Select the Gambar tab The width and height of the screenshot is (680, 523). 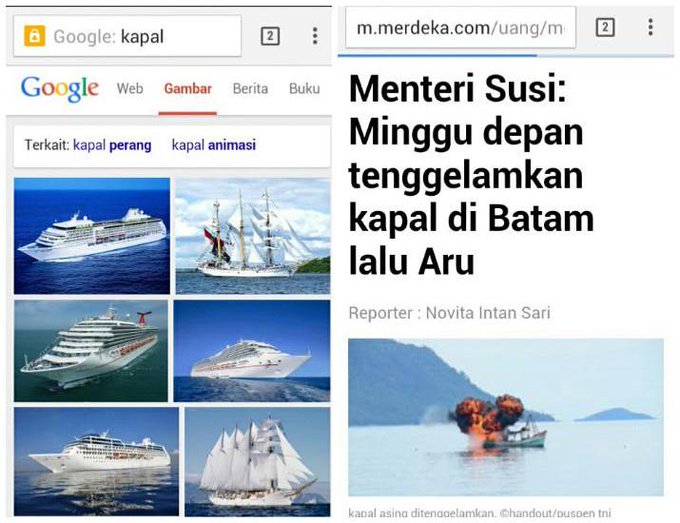(188, 89)
